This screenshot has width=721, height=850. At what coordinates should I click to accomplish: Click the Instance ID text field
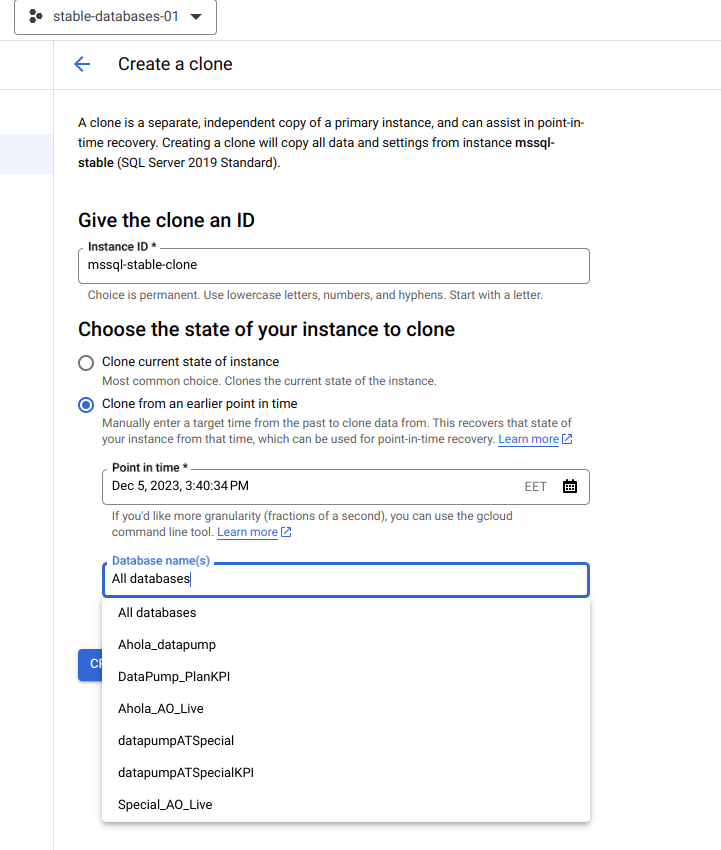(334, 266)
